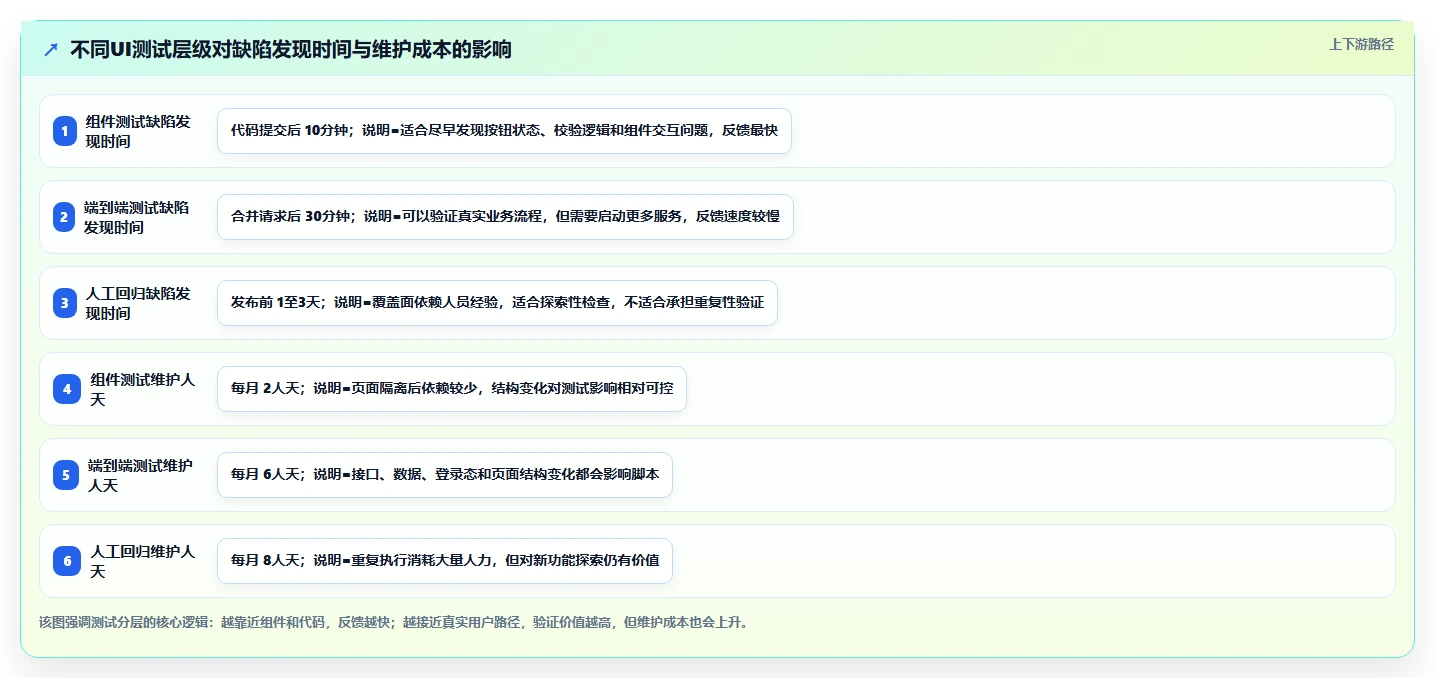Click the 组件测试维护人天 label
Screen dimensions: 1435x678
[x=143, y=389]
